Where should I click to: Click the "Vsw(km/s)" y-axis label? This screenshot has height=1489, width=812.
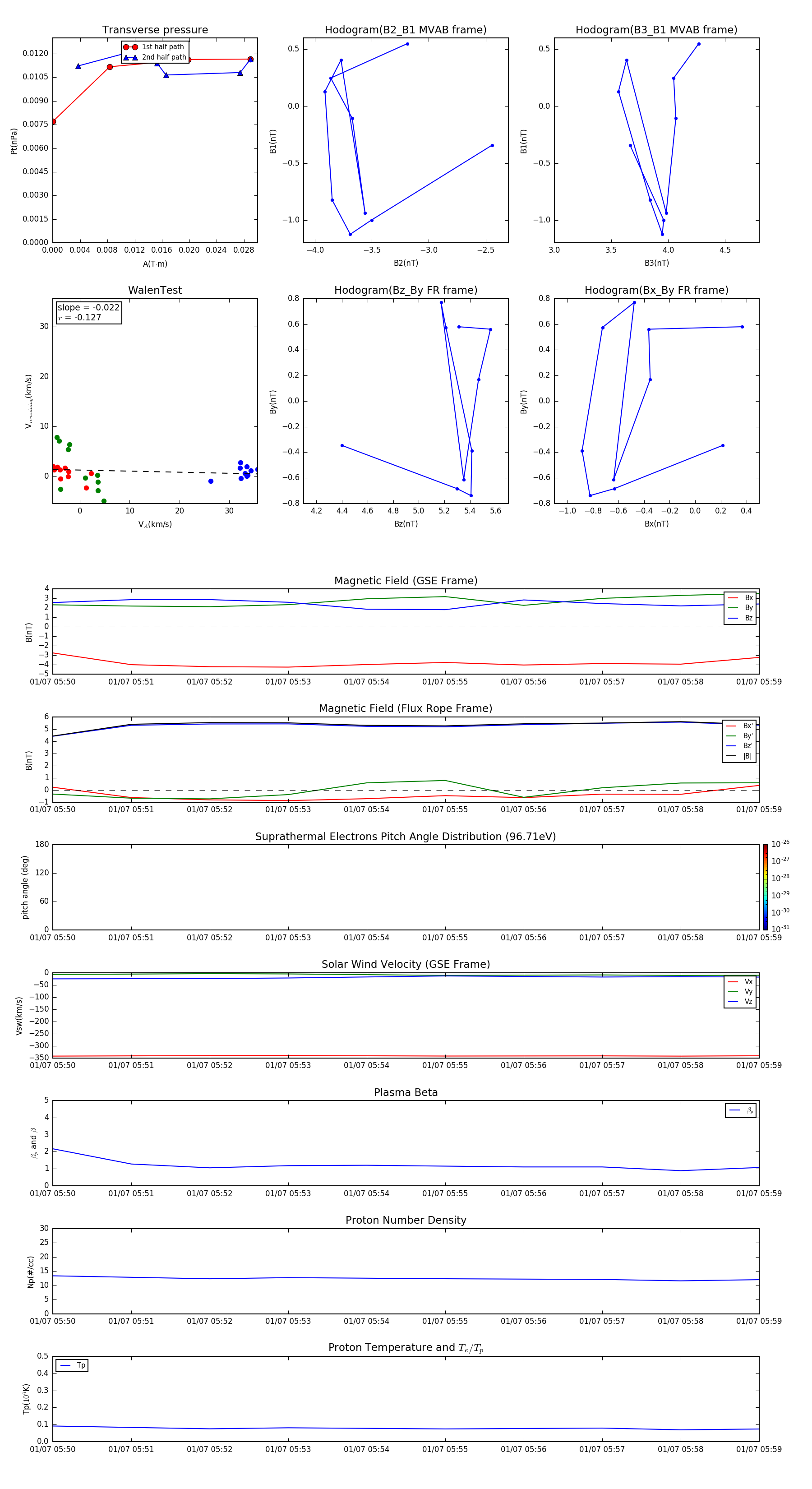click(x=19, y=1016)
